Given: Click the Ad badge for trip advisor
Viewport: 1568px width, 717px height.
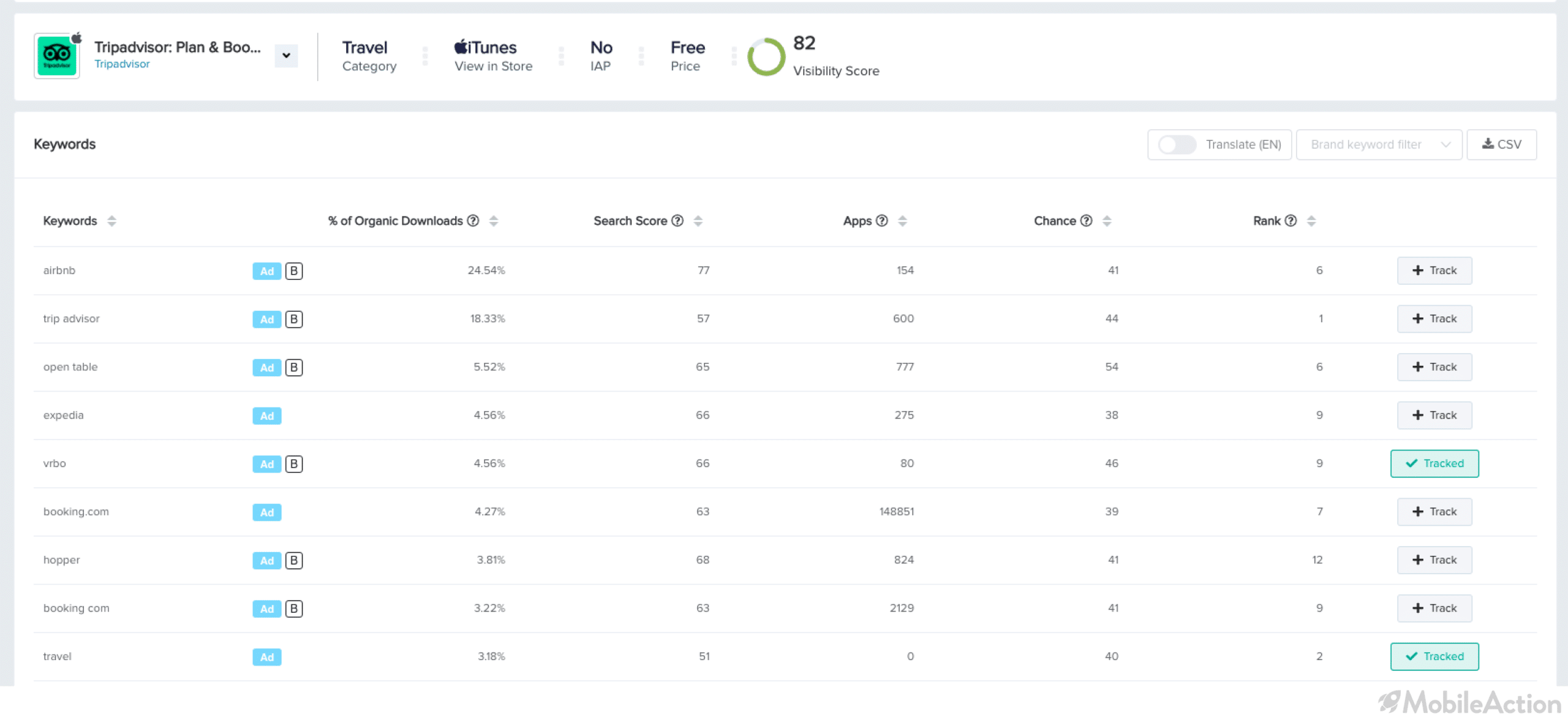Looking at the screenshot, I should pyautogui.click(x=267, y=319).
